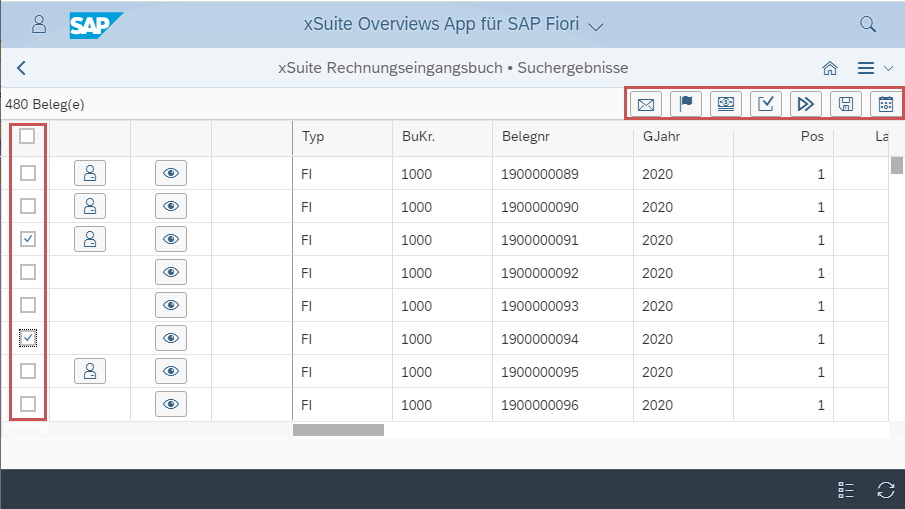View document 1900000094 with eye icon
The height and width of the screenshot is (509, 905).
click(171, 338)
